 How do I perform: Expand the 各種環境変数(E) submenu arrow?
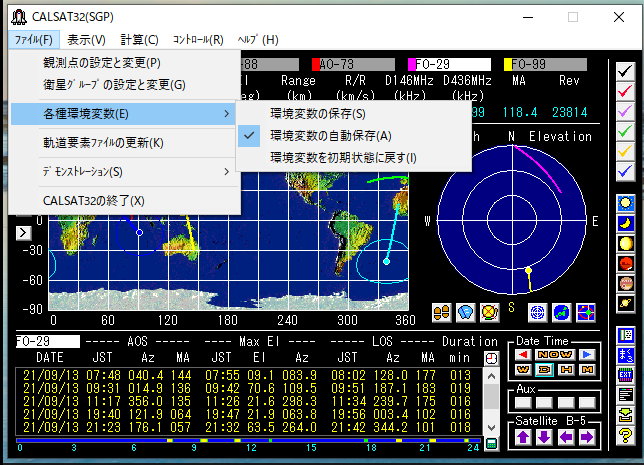click(227, 114)
